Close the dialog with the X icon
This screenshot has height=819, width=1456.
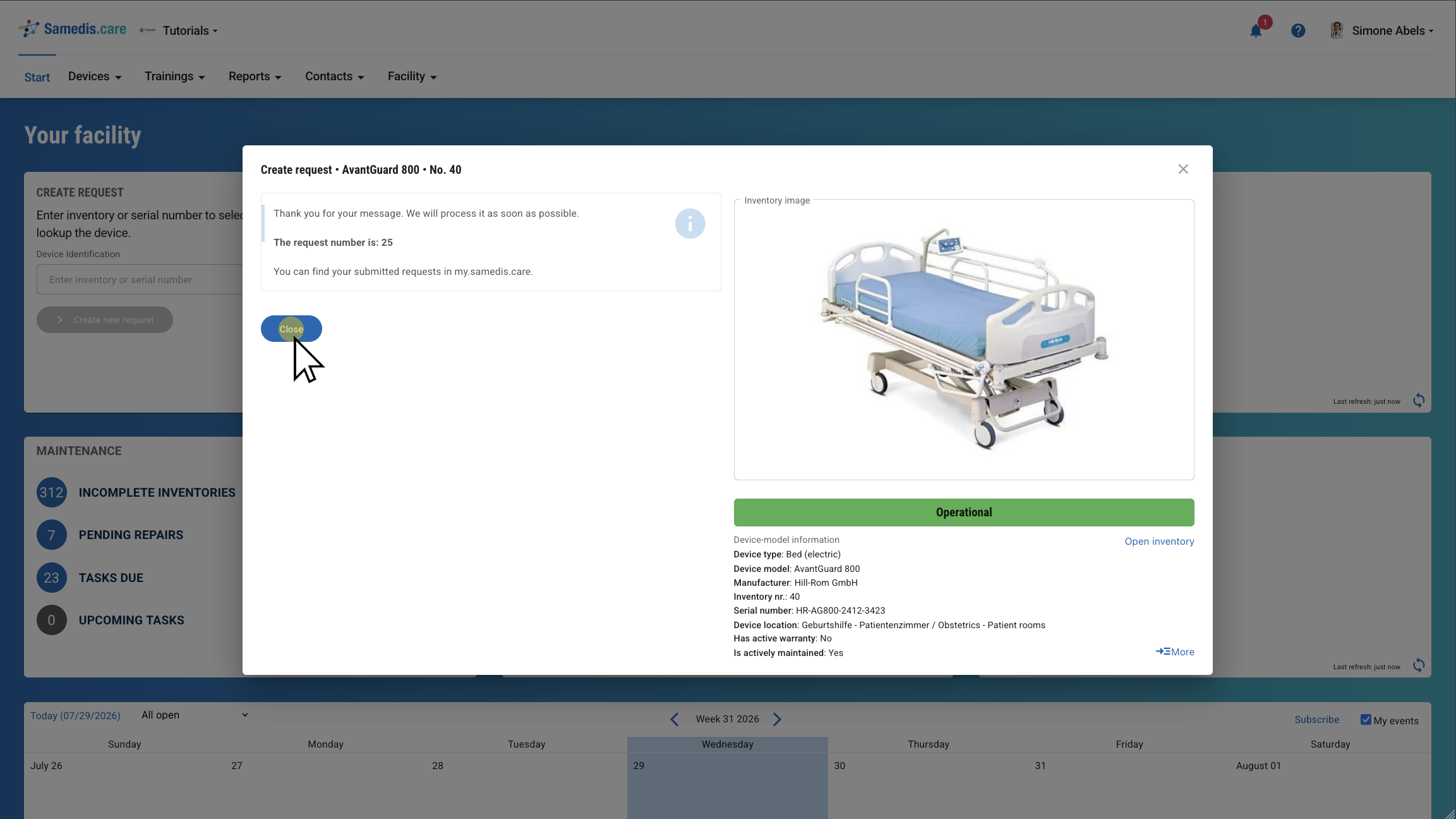coord(1183,169)
